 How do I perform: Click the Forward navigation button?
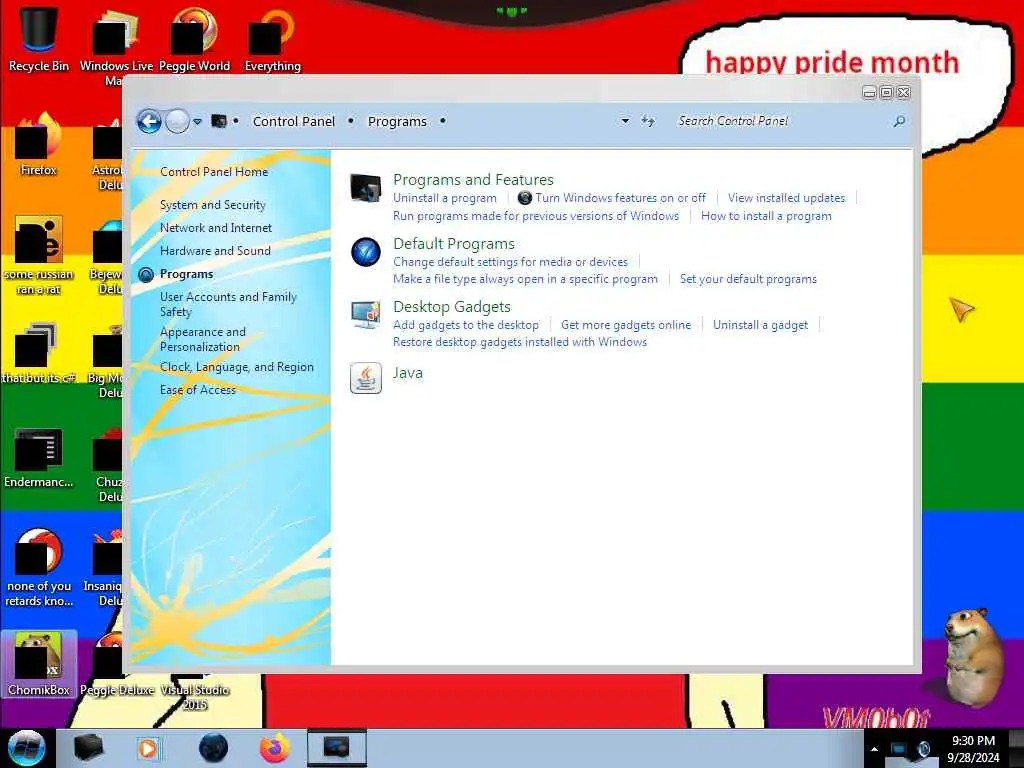pyautogui.click(x=177, y=121)
